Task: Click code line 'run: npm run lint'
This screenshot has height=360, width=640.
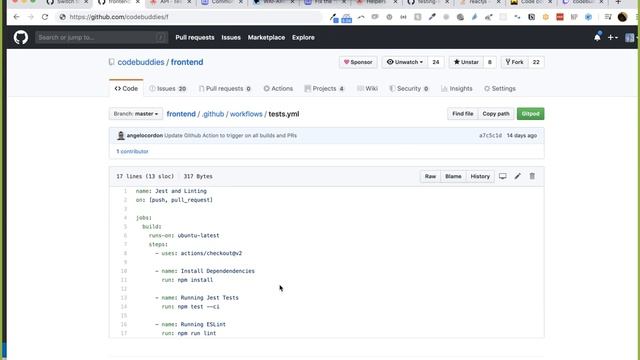Action: tap(189, 333)
